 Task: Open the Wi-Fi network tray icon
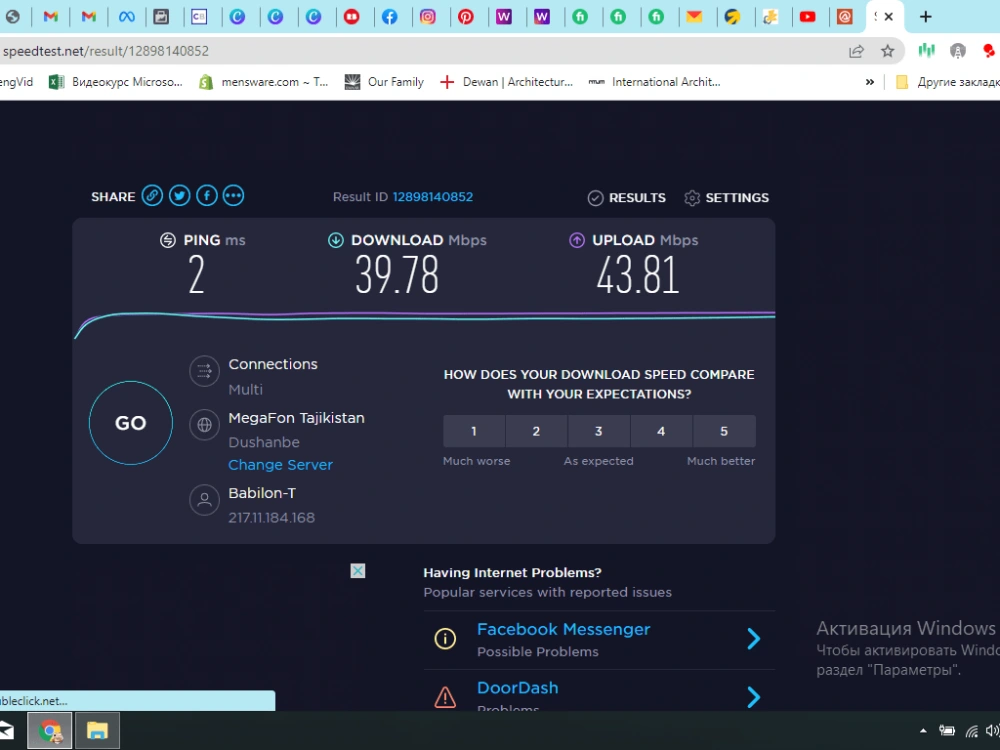coord(972,731)
